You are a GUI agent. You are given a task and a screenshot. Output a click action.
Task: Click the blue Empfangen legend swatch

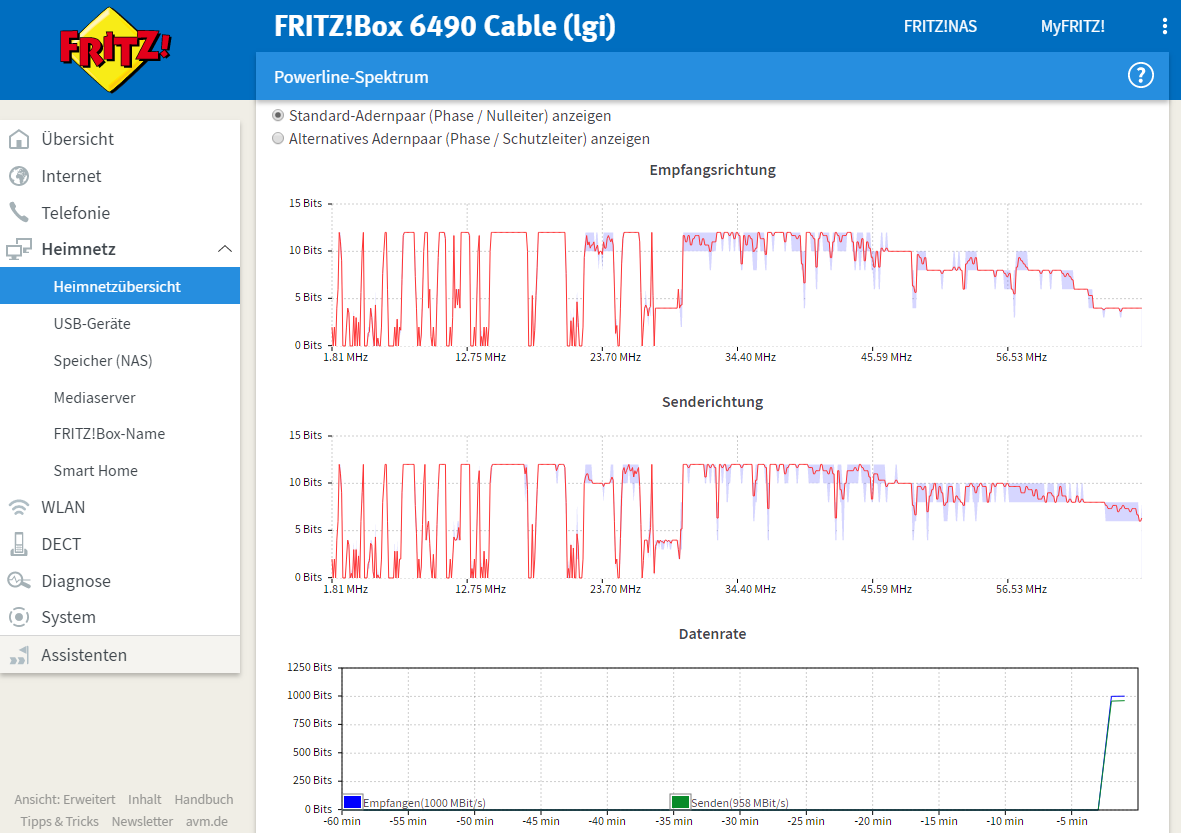[x=352, y=801]
